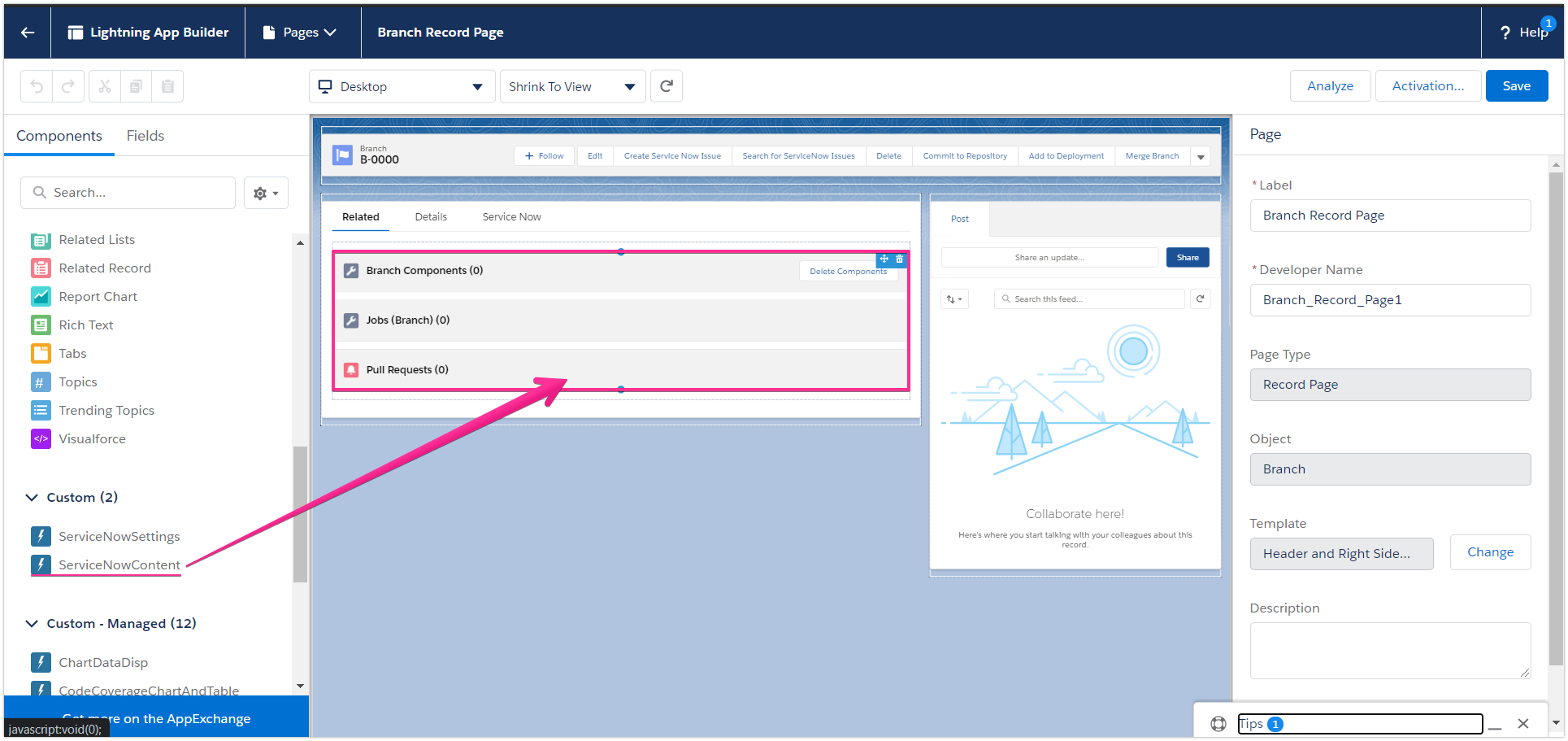Click the refresh icon next to Shrink To View
The height and width of the screenshot is (741, 1568).
(666, 85)
